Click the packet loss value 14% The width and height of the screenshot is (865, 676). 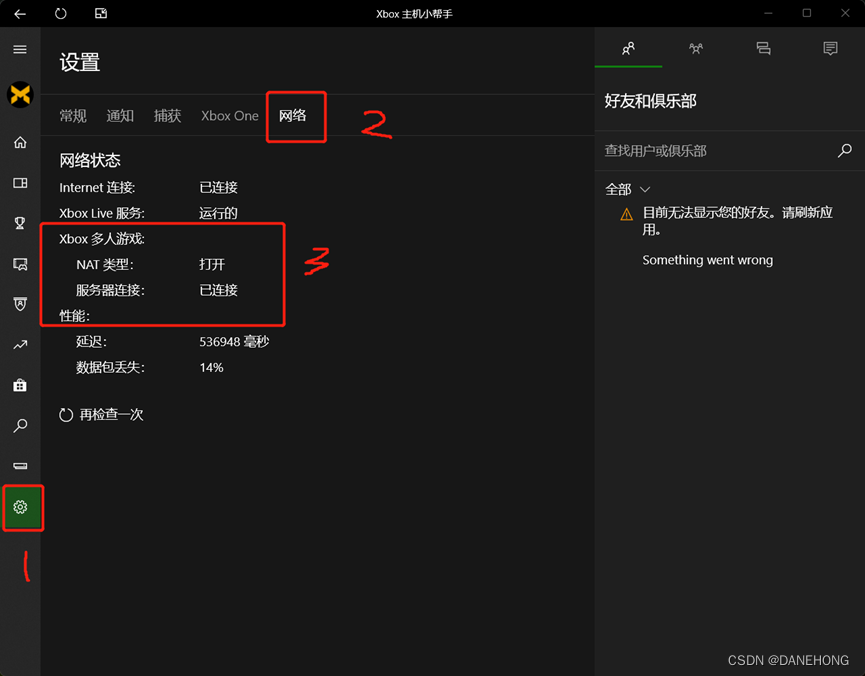(211, 368)
